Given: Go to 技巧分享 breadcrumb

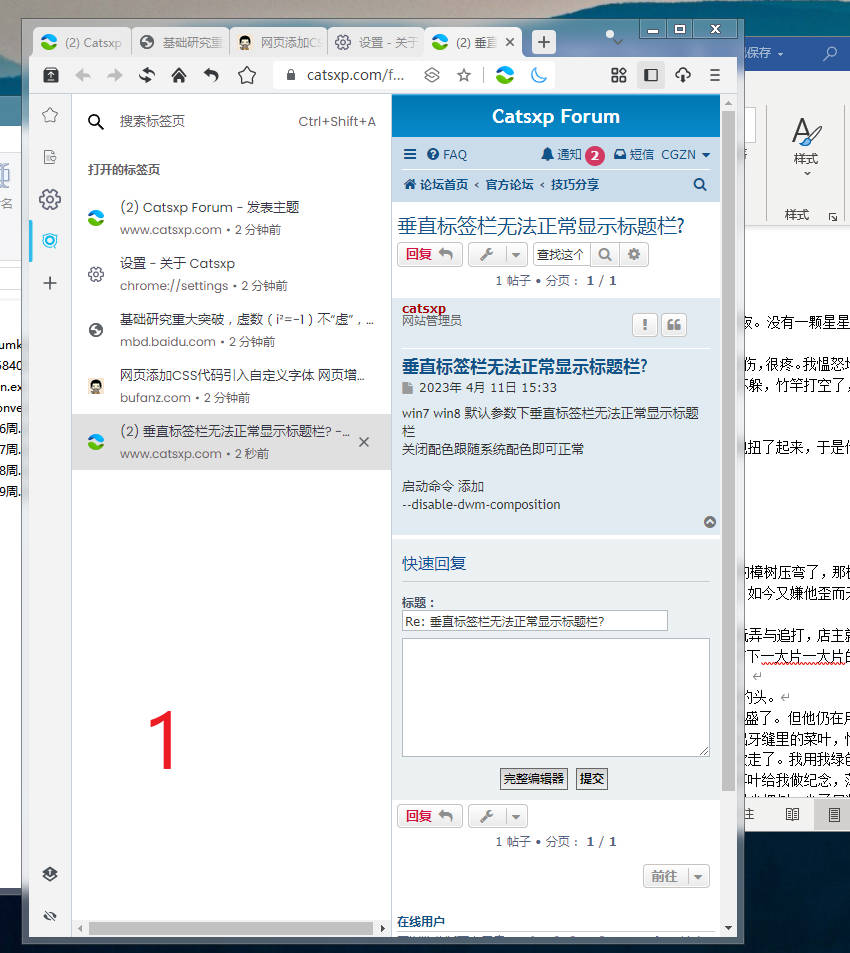Looking at the screenshot, I should click(575, 184).
